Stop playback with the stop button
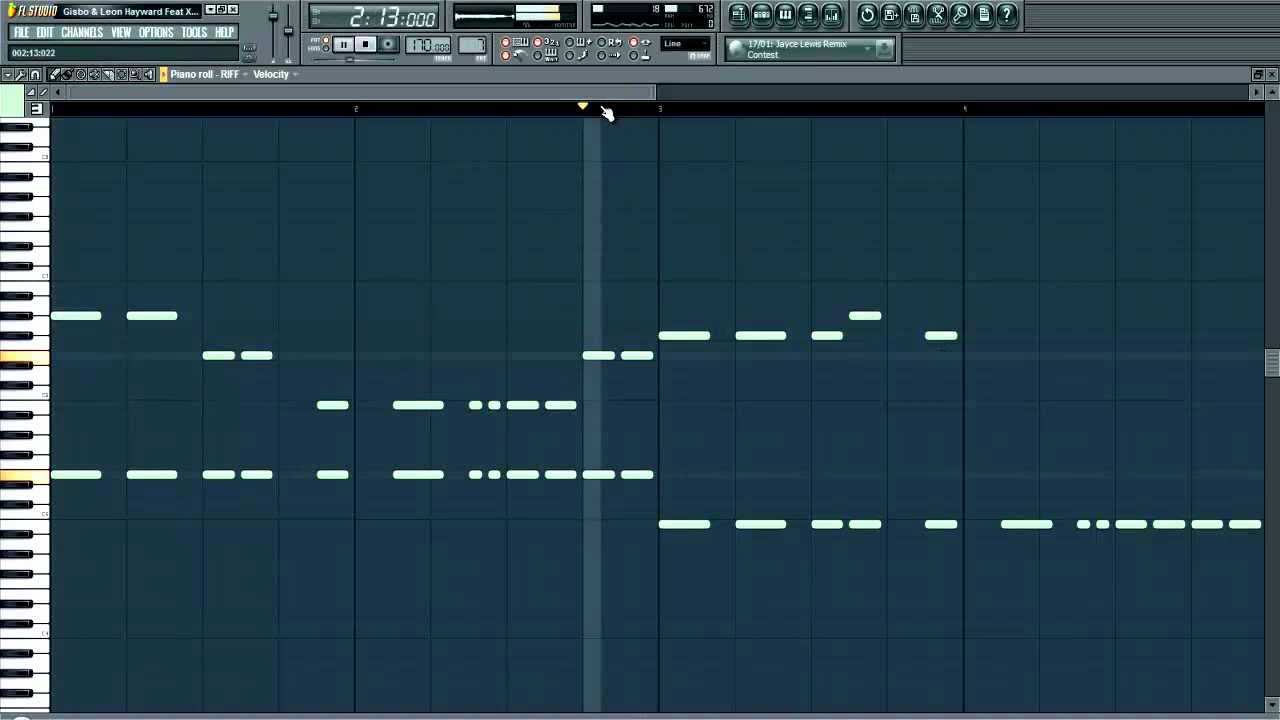This screenshot has width=1280, height=720. (365, 44)
